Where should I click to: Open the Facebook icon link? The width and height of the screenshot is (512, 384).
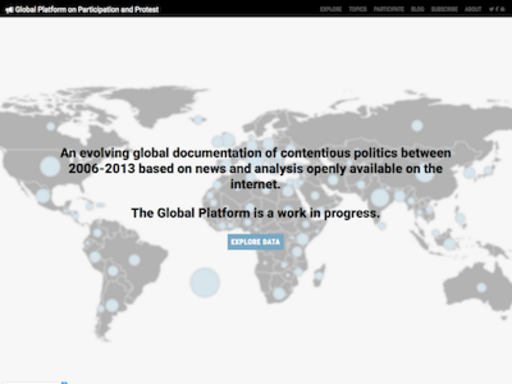click(497, 9)
